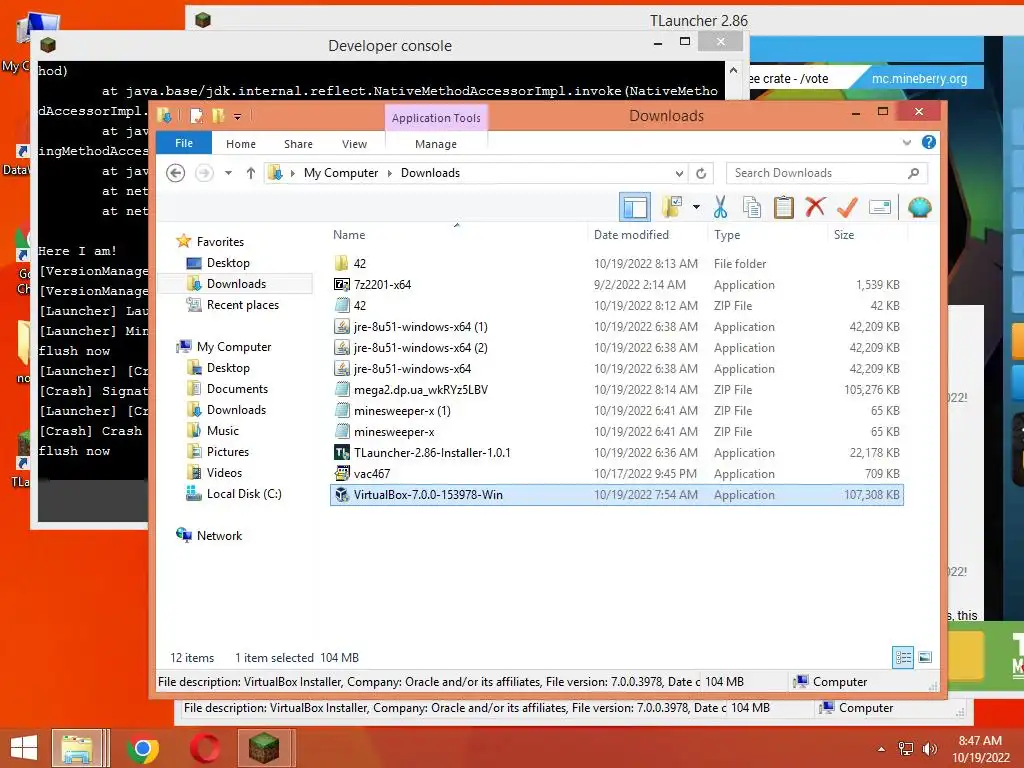
Task: Select jre-8u51-windows-x64 (1) file
Action: point(616,327)
